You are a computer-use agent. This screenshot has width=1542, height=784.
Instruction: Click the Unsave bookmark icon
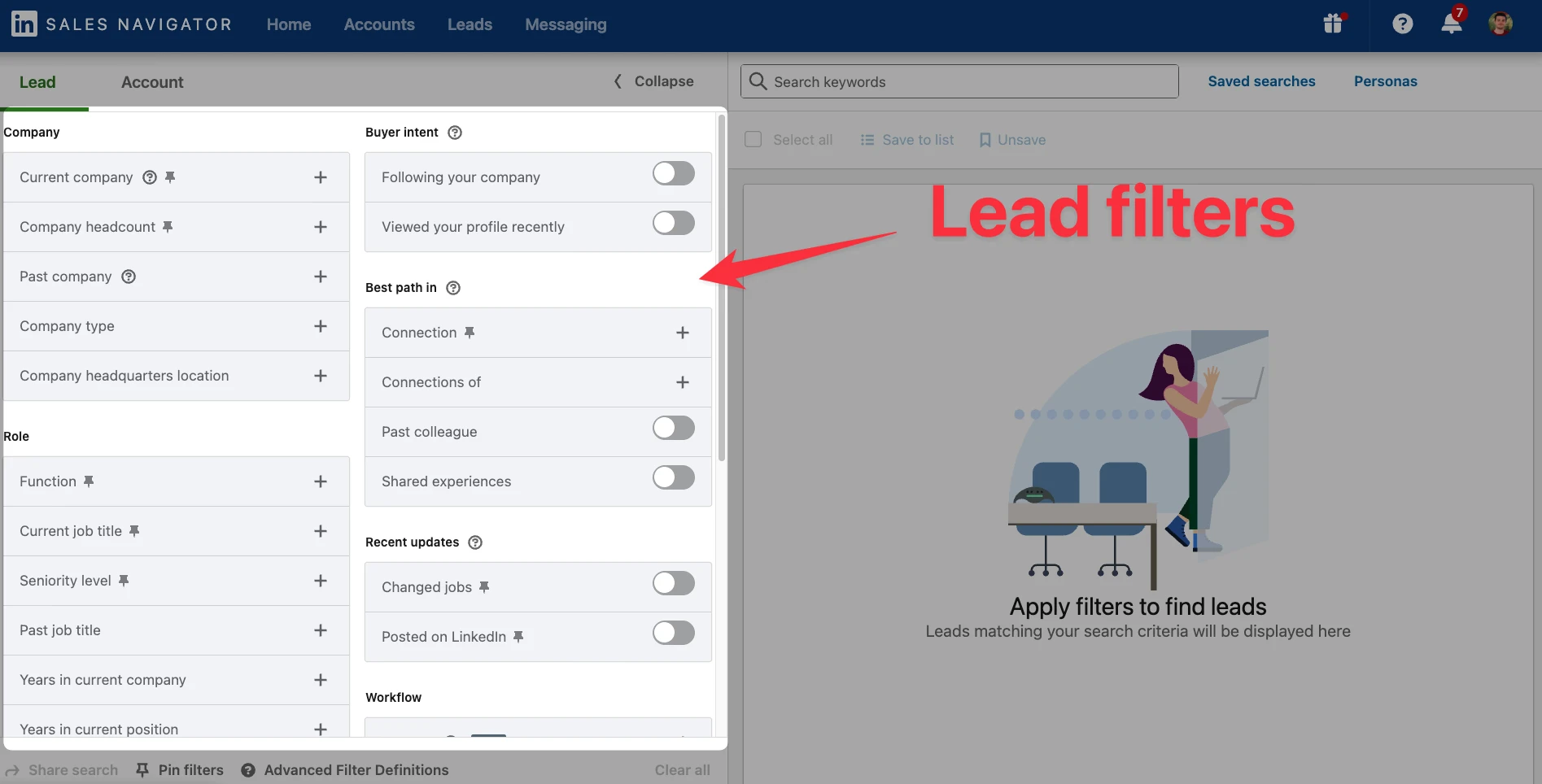point(985,140)
